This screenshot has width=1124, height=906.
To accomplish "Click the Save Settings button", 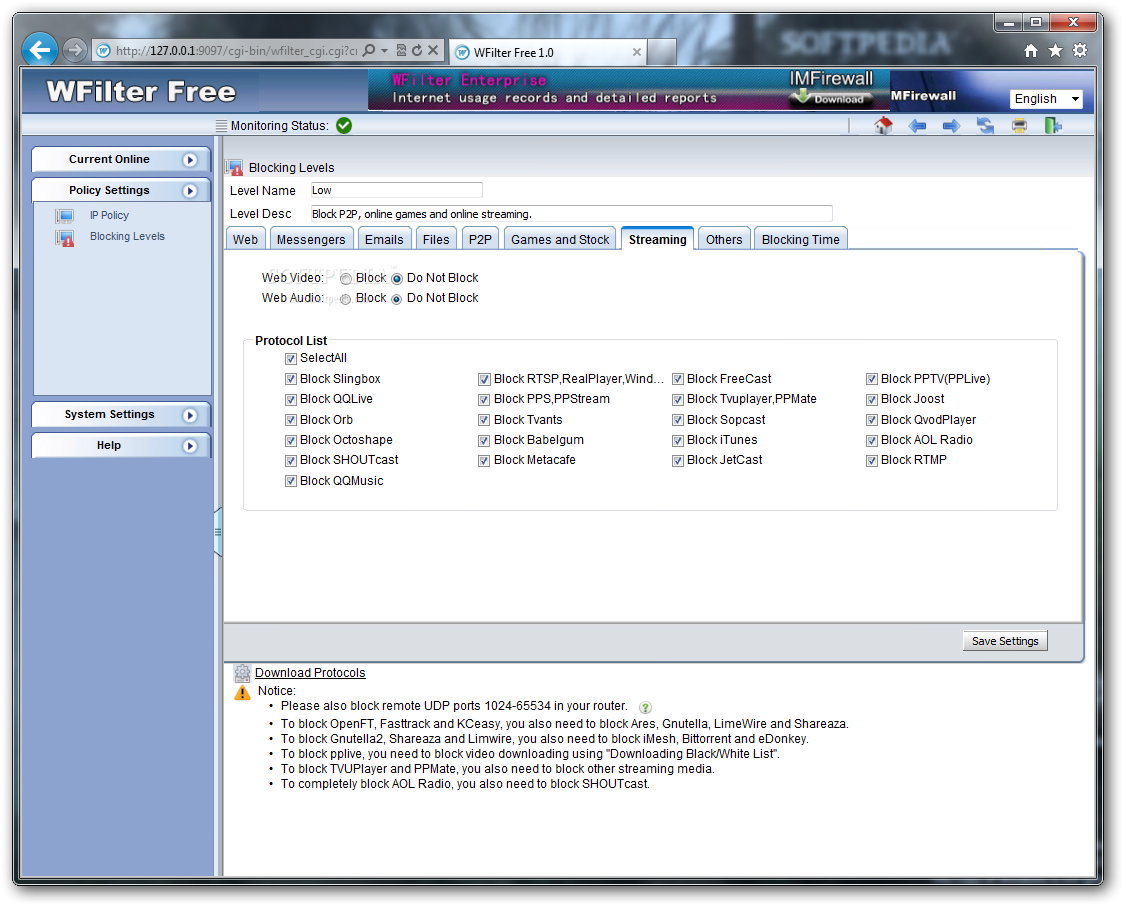I will [1005, 641].
